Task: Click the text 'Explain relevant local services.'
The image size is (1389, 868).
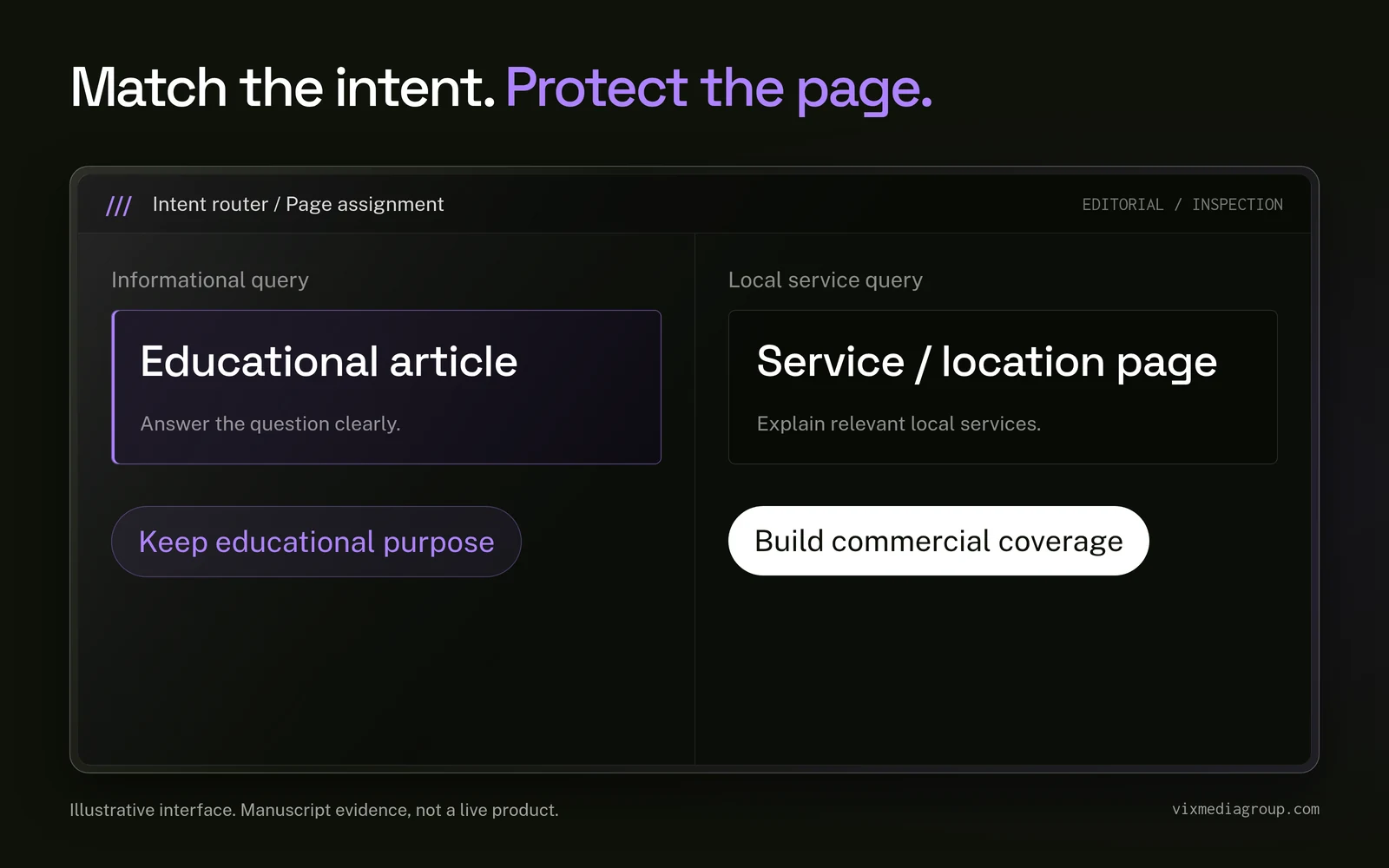Action: coord(899,424)
